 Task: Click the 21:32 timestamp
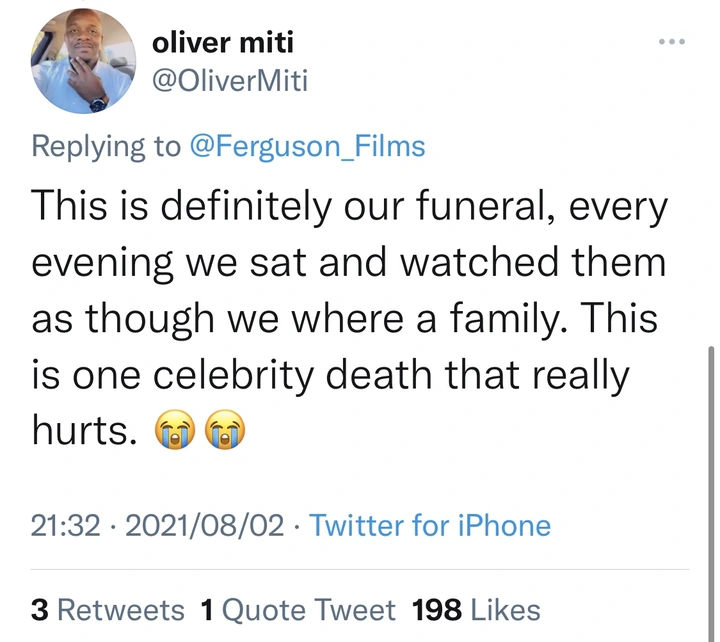pos(66,526)
